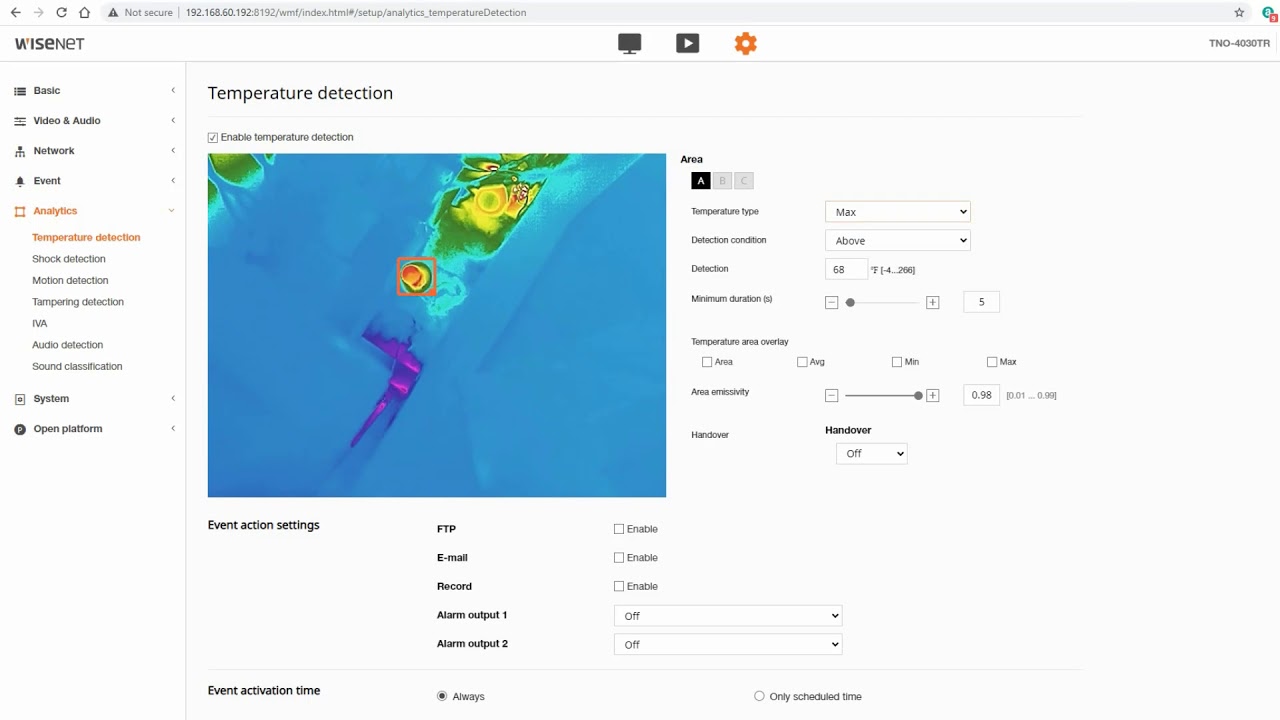This screenshot has width=1280, height=720.
Task: Click the browser home icon
Action: [84, 13]
